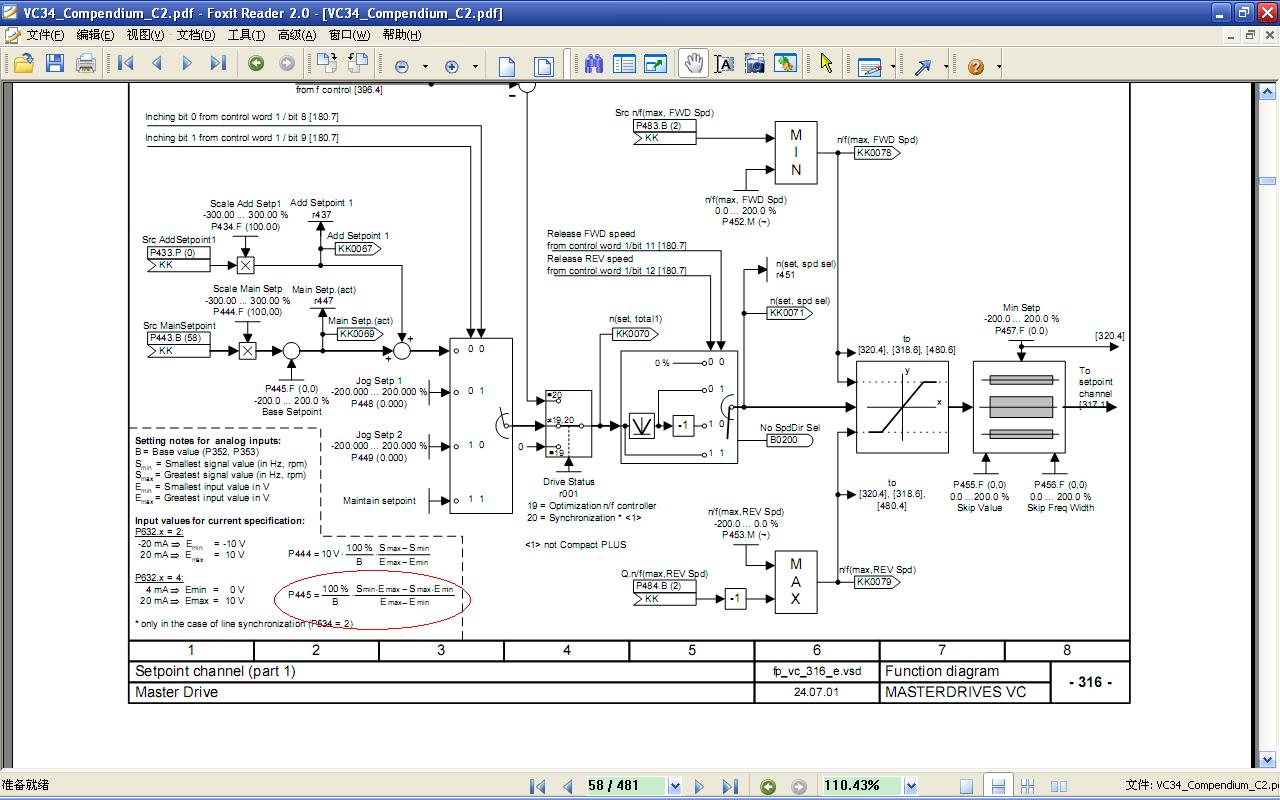This screenshot has width=1280, height=800.
Task: Open the 工具(T) menu
Action: (x=246, y=35)
